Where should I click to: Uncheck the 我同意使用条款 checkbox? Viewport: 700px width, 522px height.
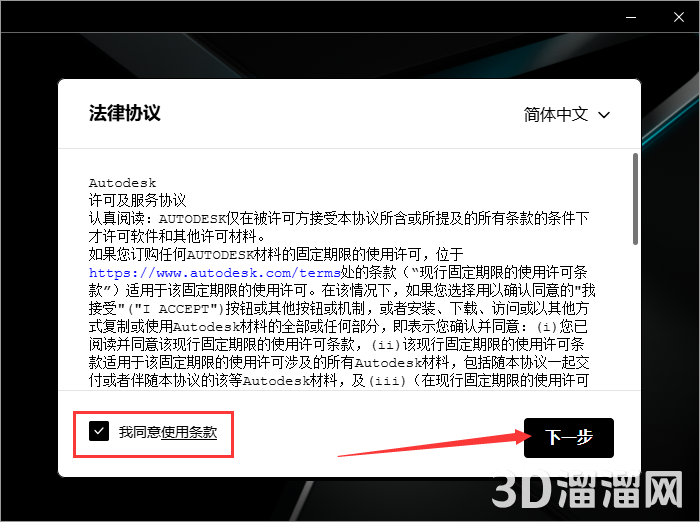point(99,431)
